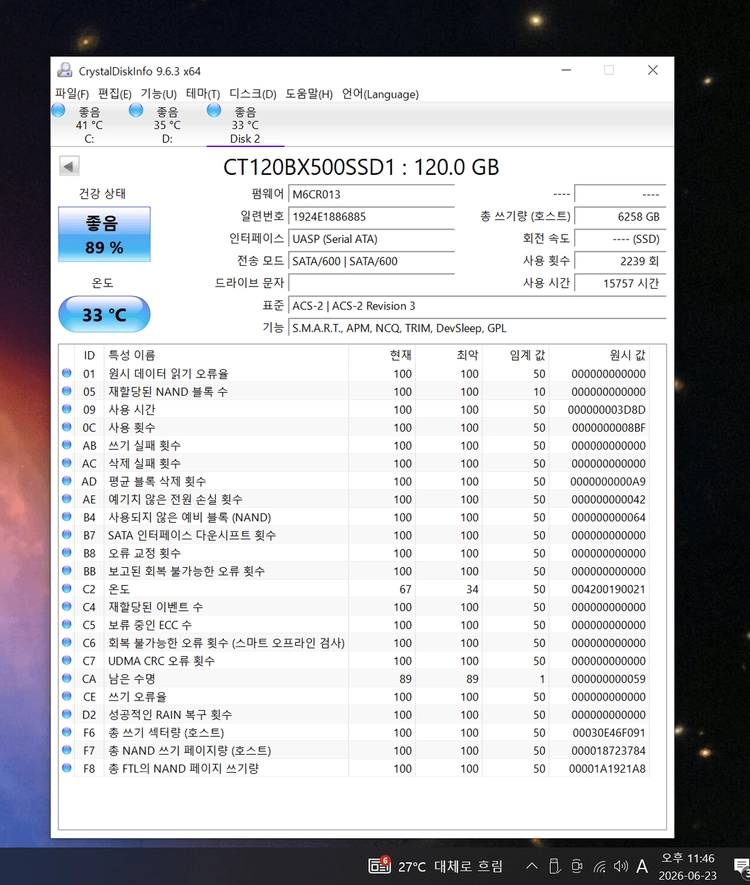Screen dimensions: 750x885
Task: Click the Wi-Fi network tray icon
Action: (599, 866)
